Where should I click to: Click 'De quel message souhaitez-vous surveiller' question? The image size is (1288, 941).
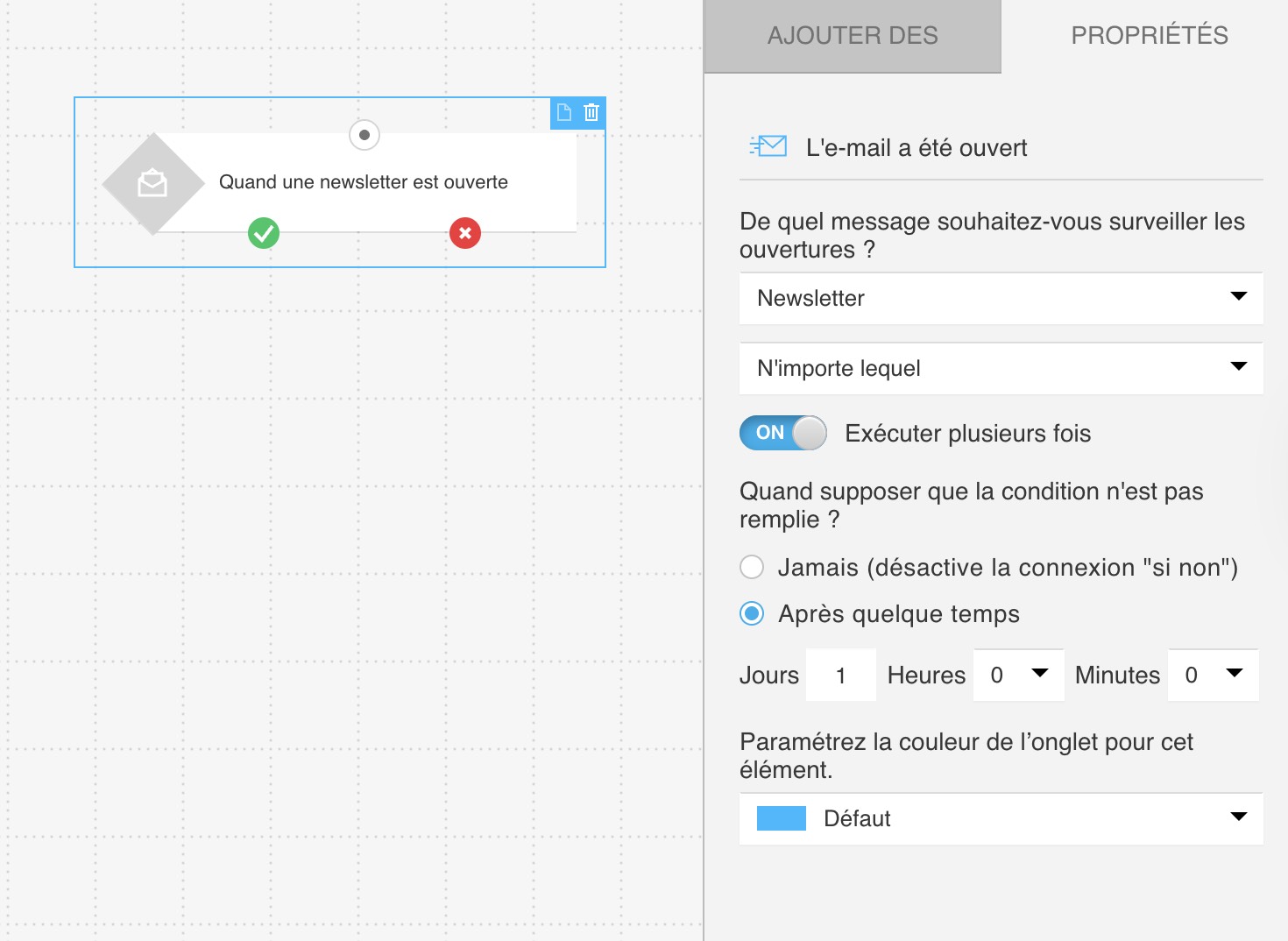[x=992, y=236]
